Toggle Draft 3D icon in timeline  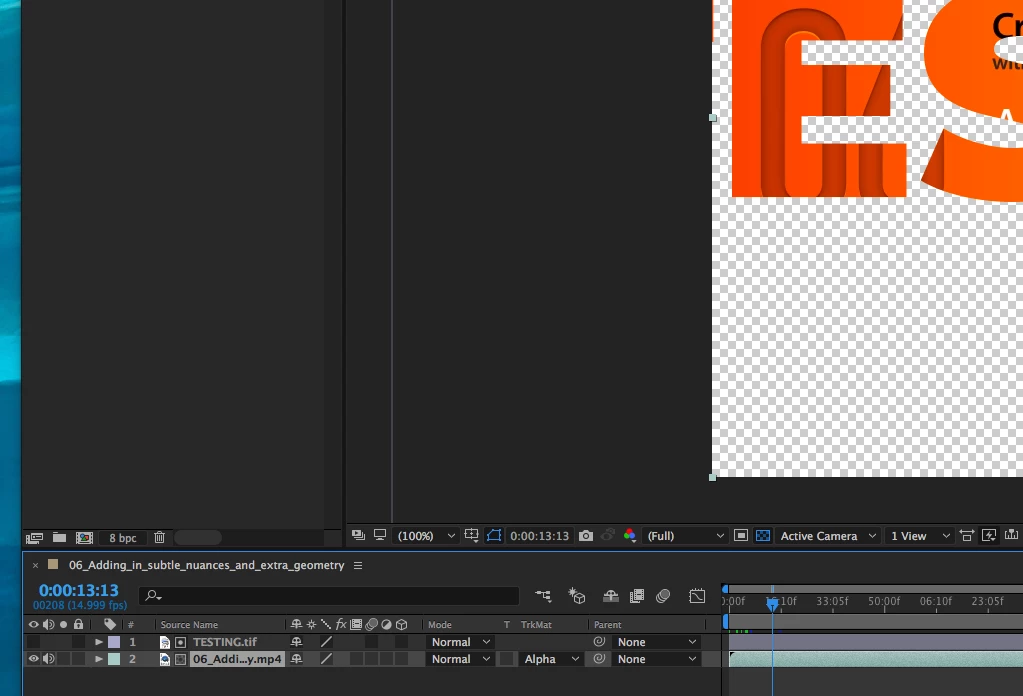577,596
